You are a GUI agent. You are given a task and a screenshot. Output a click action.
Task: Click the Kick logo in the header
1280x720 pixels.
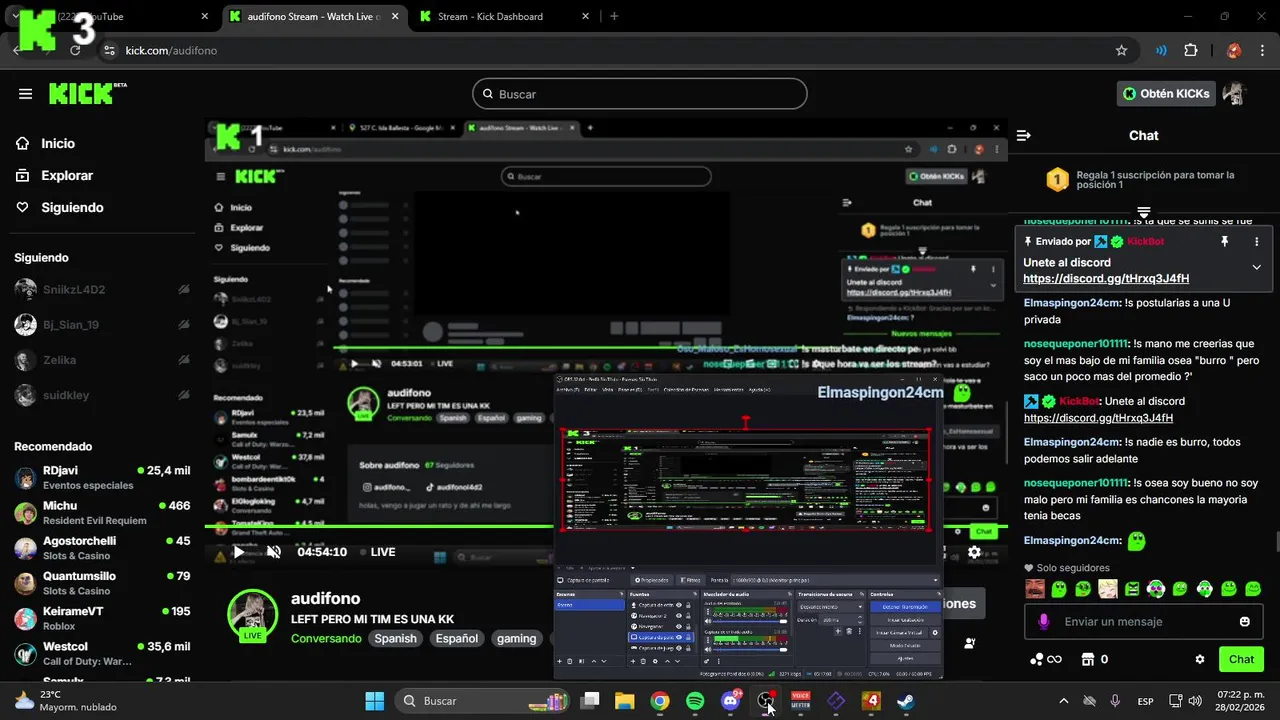pyautogui.click(x=88, y=93)
